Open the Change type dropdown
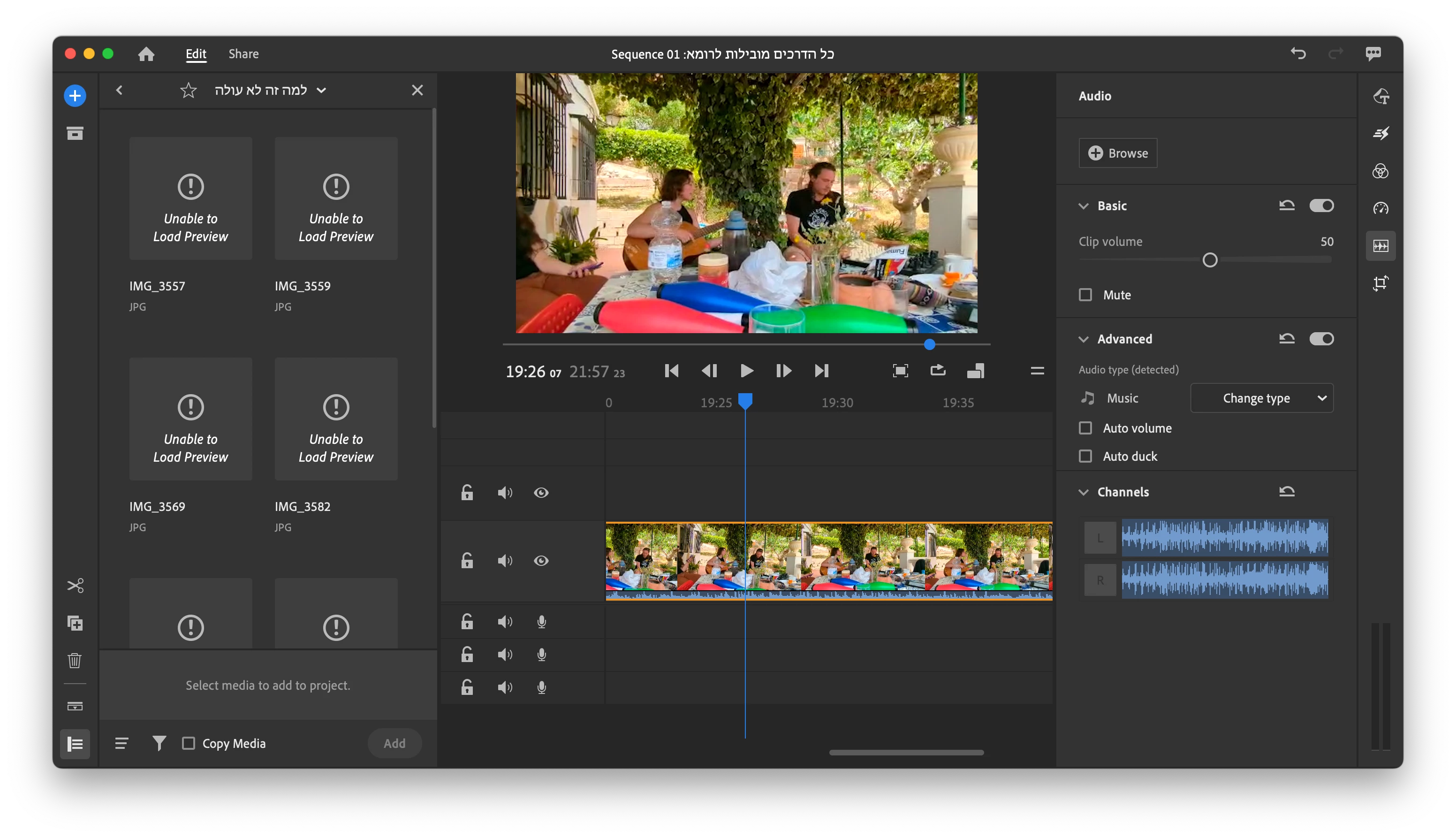Viewport: 1456px width, 838px height. click(x=1261, y=398)
